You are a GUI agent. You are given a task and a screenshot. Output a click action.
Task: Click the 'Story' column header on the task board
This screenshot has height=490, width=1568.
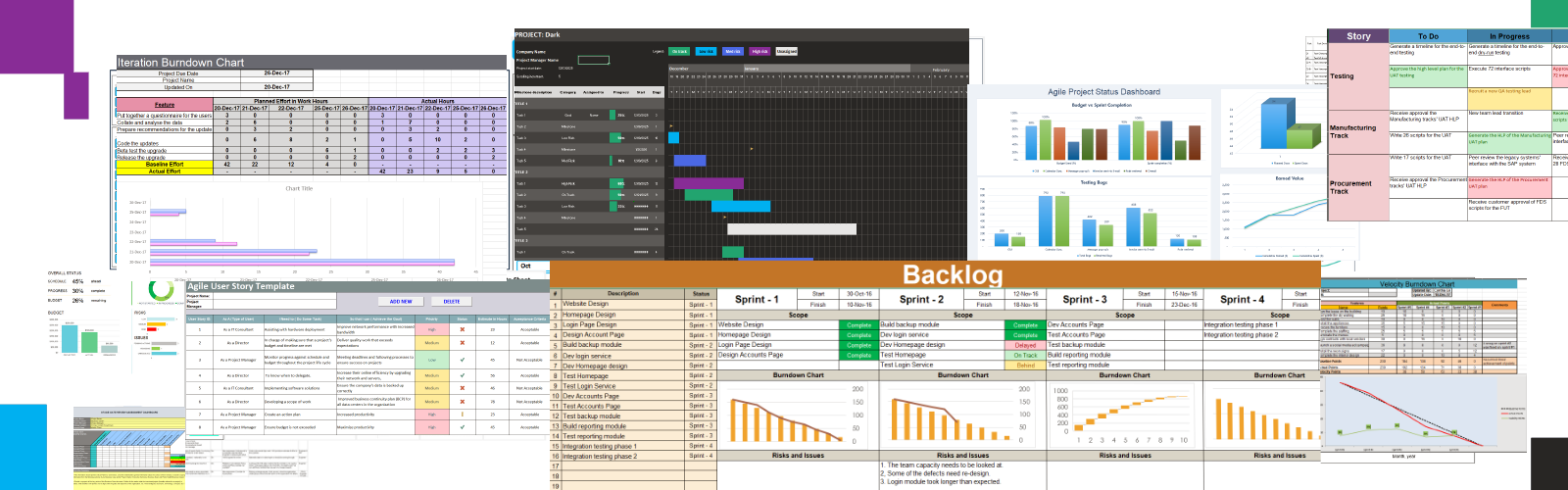point(1358,36)
